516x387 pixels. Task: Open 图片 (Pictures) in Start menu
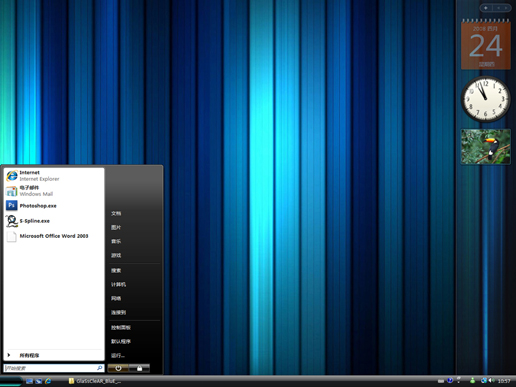135,227
